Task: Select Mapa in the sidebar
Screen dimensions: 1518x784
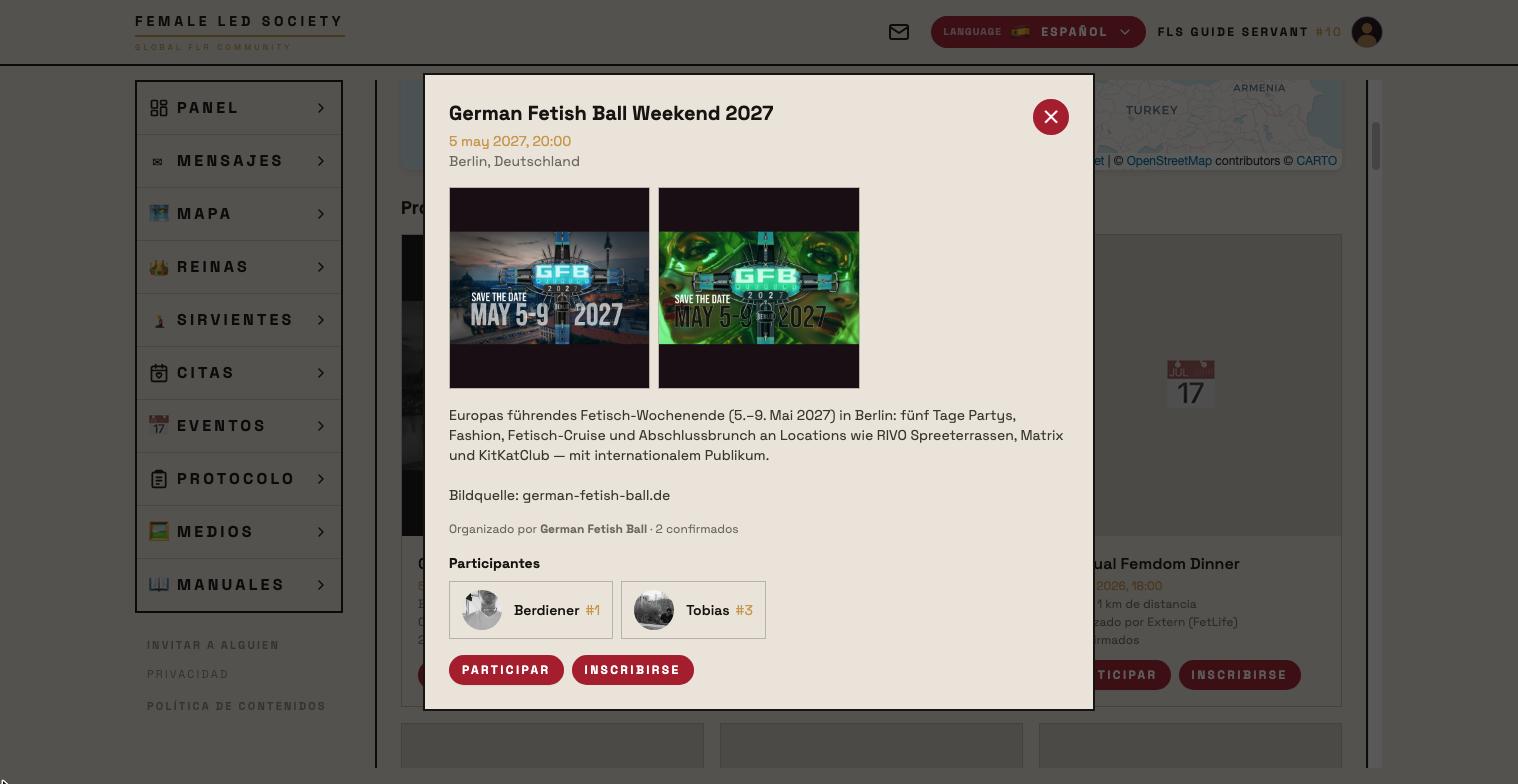Action: click(239, 214)
